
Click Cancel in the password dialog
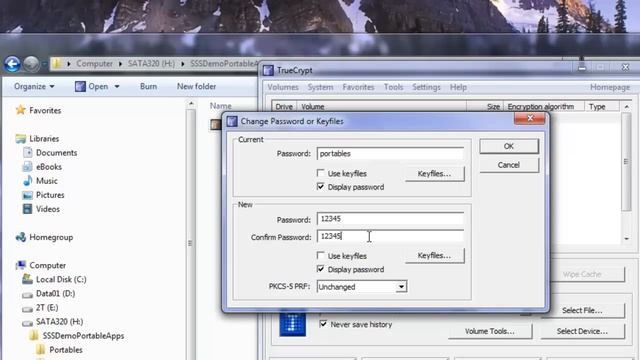tap(509, 165)
